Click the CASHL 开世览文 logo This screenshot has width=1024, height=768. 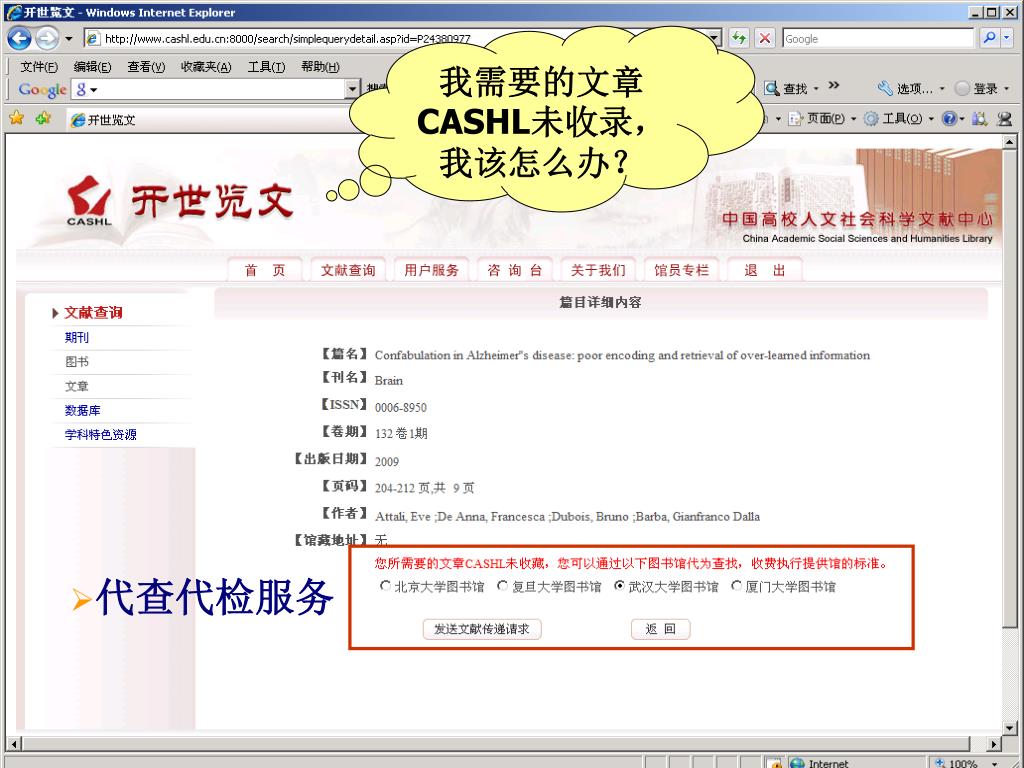pyautogui.click(x=180, y=201)
